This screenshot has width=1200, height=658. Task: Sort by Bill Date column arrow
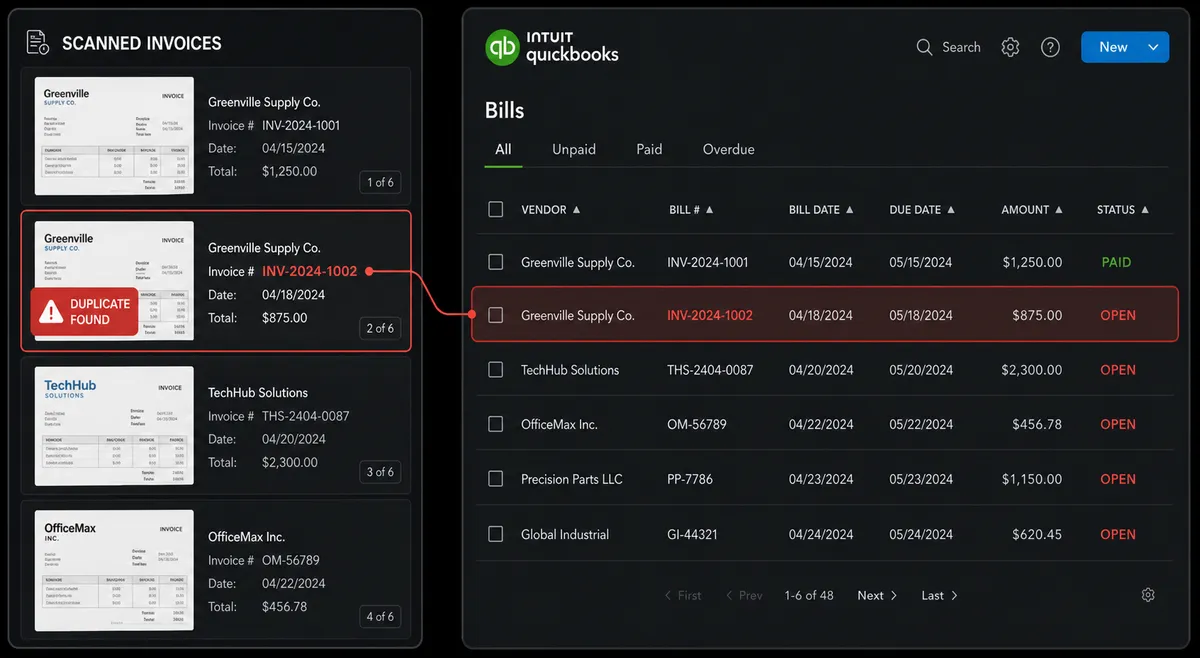[849, 210]
